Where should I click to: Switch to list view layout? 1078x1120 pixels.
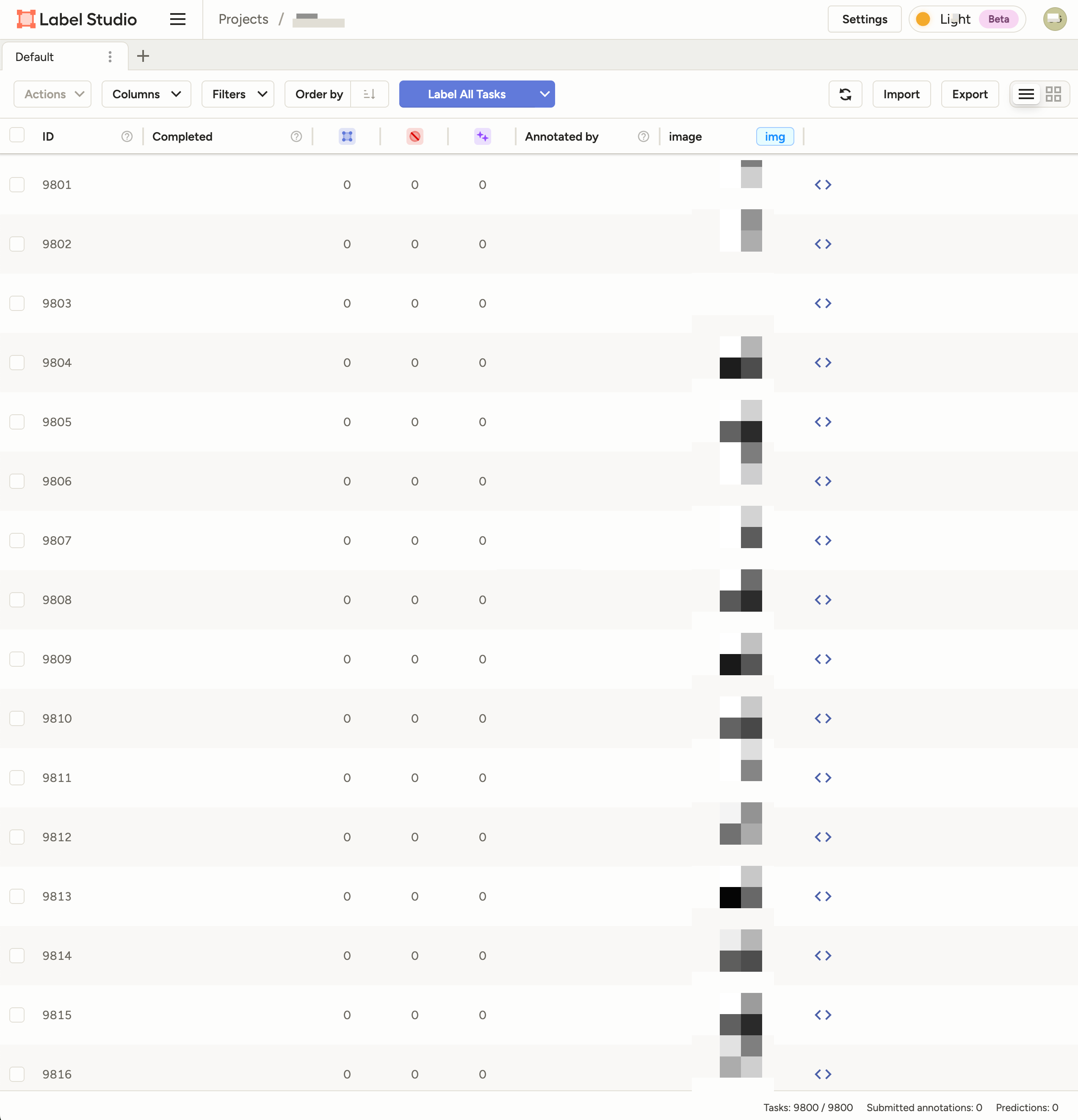1026,94
